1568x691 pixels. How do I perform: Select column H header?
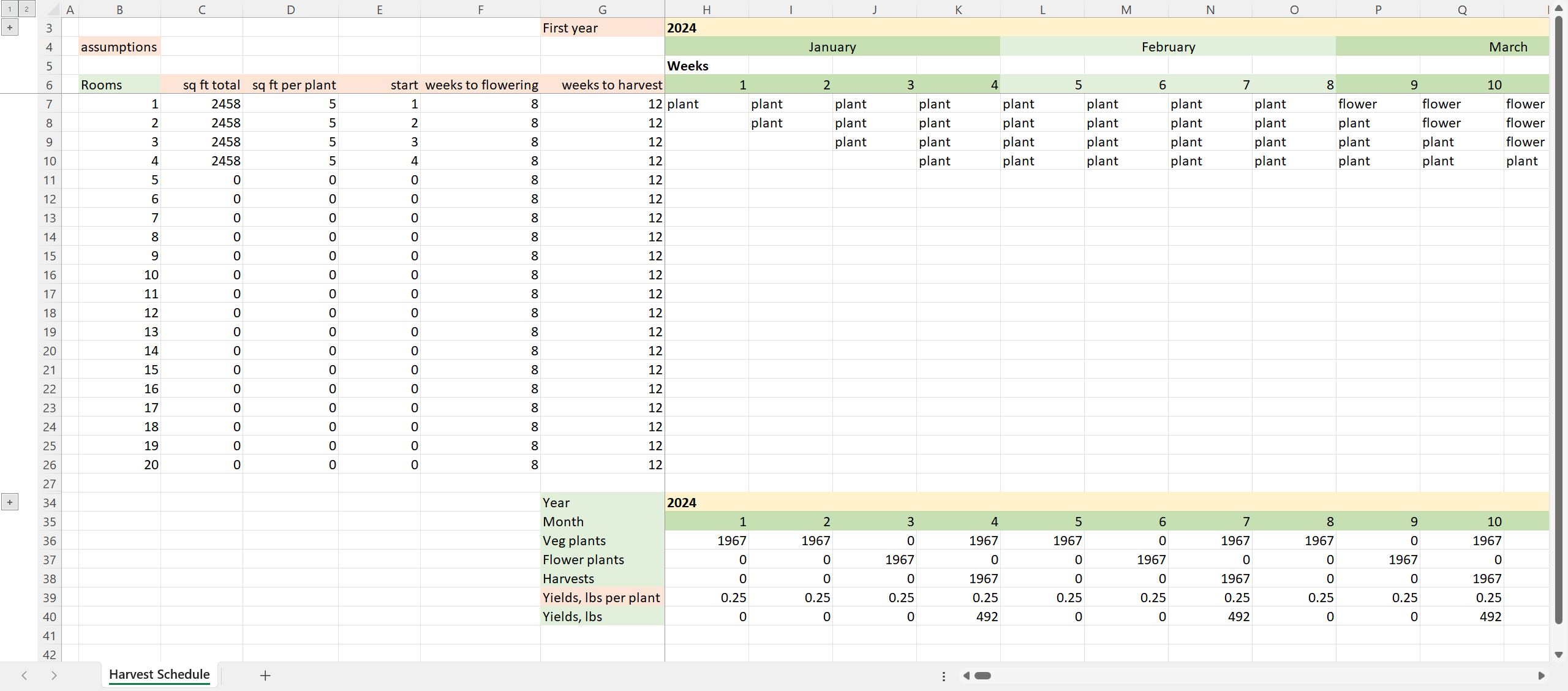706,9
